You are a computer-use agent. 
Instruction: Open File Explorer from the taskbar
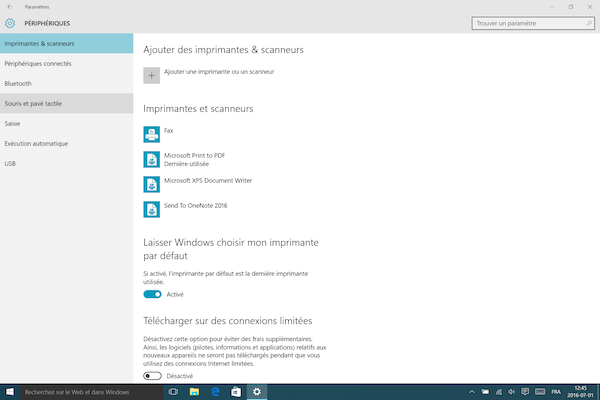(x=194, y=392)
